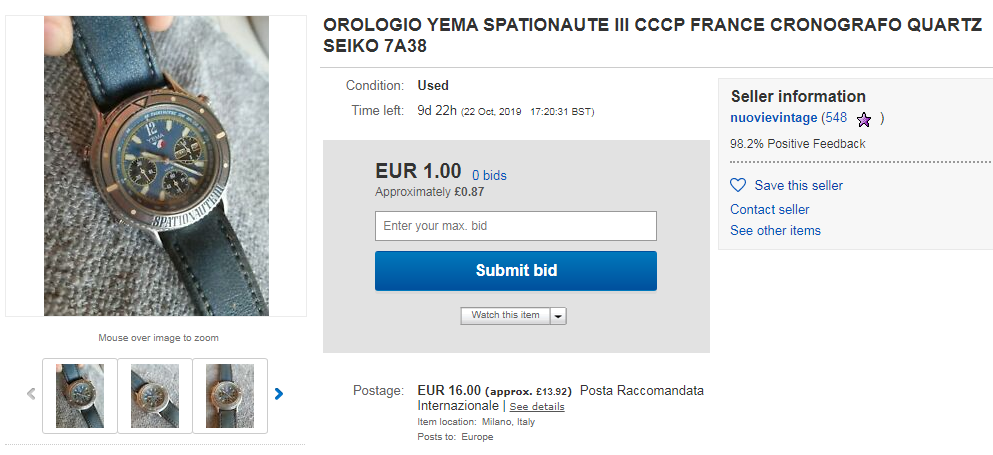Click the previous thumbnails left arrow
Image resolution: width=993 pixels, height=455 pixels.
click(31, 394)
